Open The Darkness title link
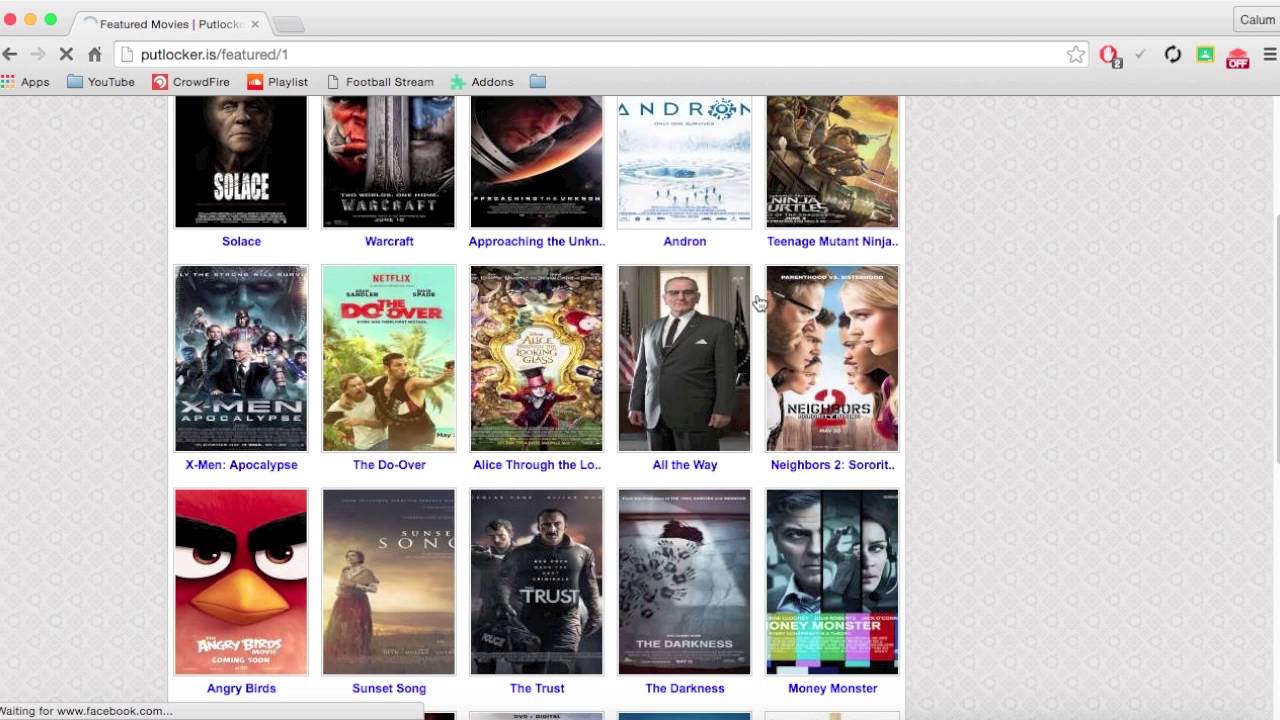The image size is (1280, 720). click(685, 688)
